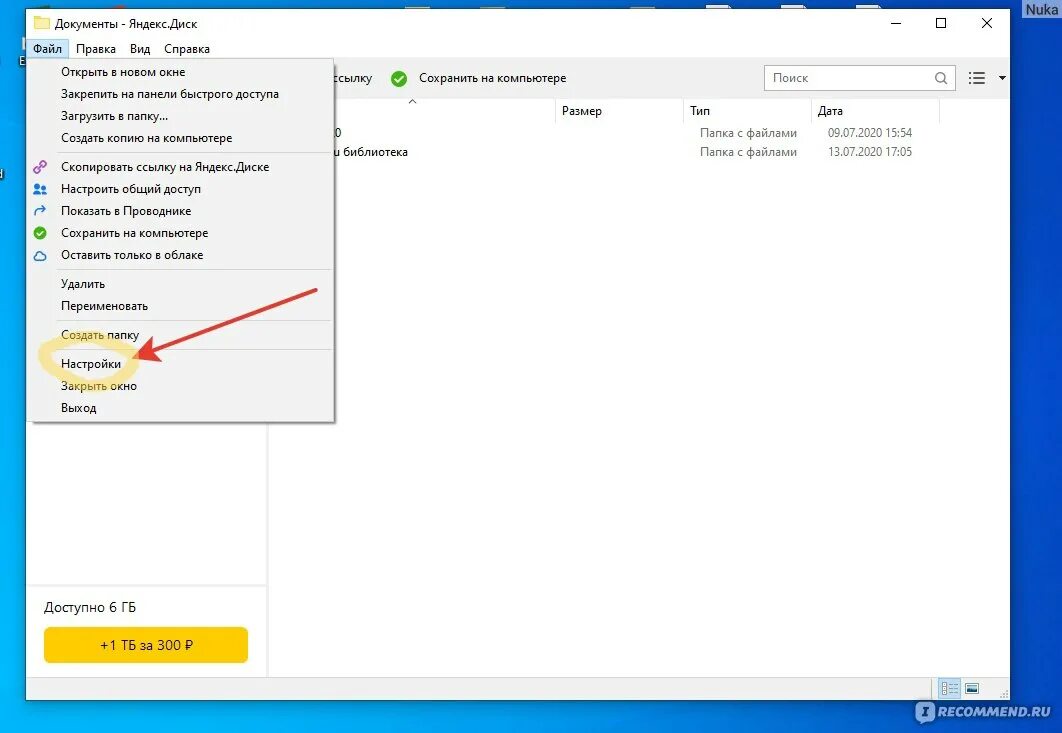
Task: Click the purple chain link icon in the menu
Action: point(40,167)
